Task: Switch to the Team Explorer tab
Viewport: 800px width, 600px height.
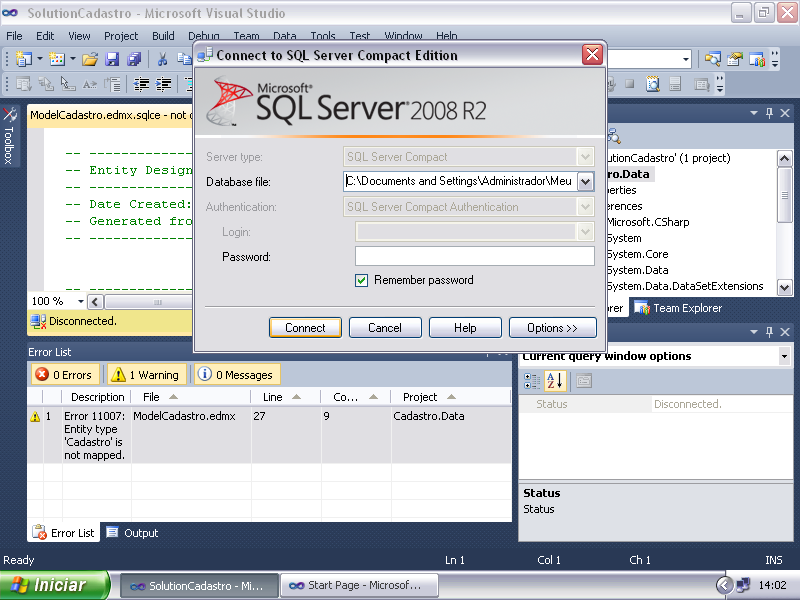Action: [x=678, y=308]
